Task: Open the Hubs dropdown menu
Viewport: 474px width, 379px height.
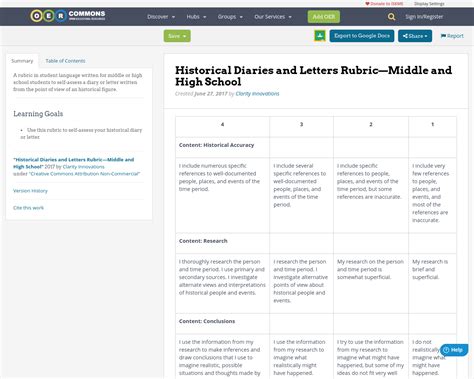Action: click(x=196, y=17)
